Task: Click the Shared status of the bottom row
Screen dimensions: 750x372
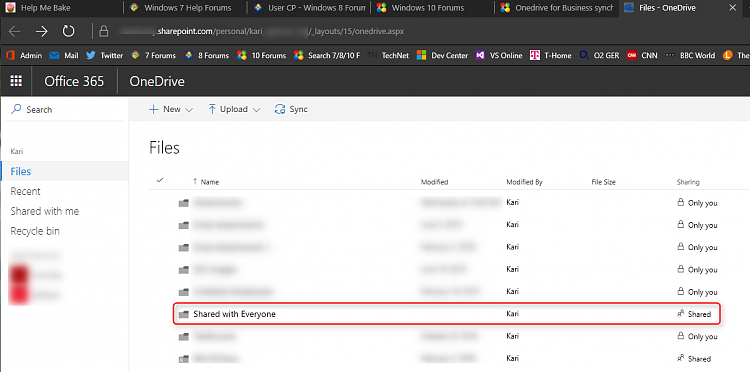Action: [x=699, y=359]
